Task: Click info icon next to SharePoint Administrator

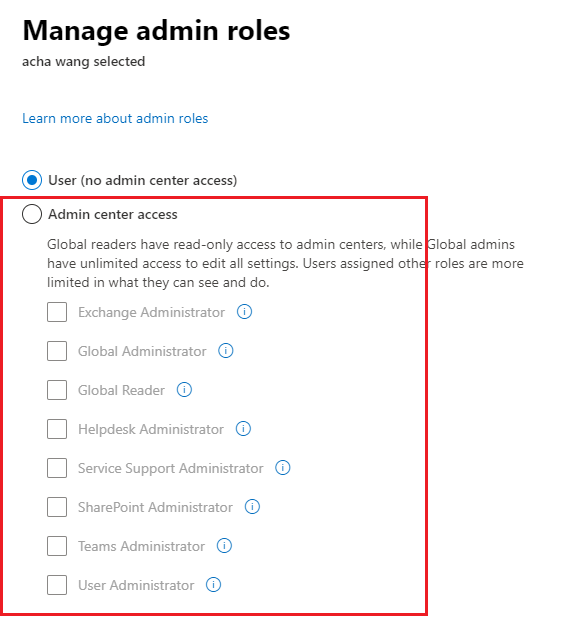Action: (x=252, y=507)
